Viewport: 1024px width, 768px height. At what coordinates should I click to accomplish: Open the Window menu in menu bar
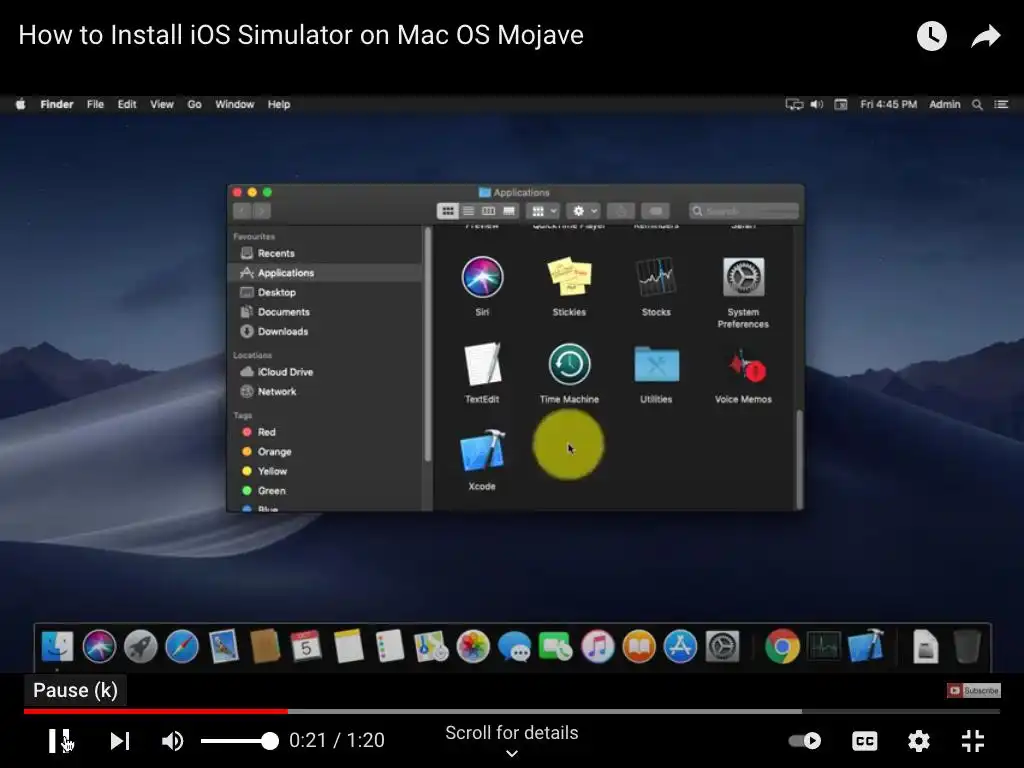[x=234, y=104]
